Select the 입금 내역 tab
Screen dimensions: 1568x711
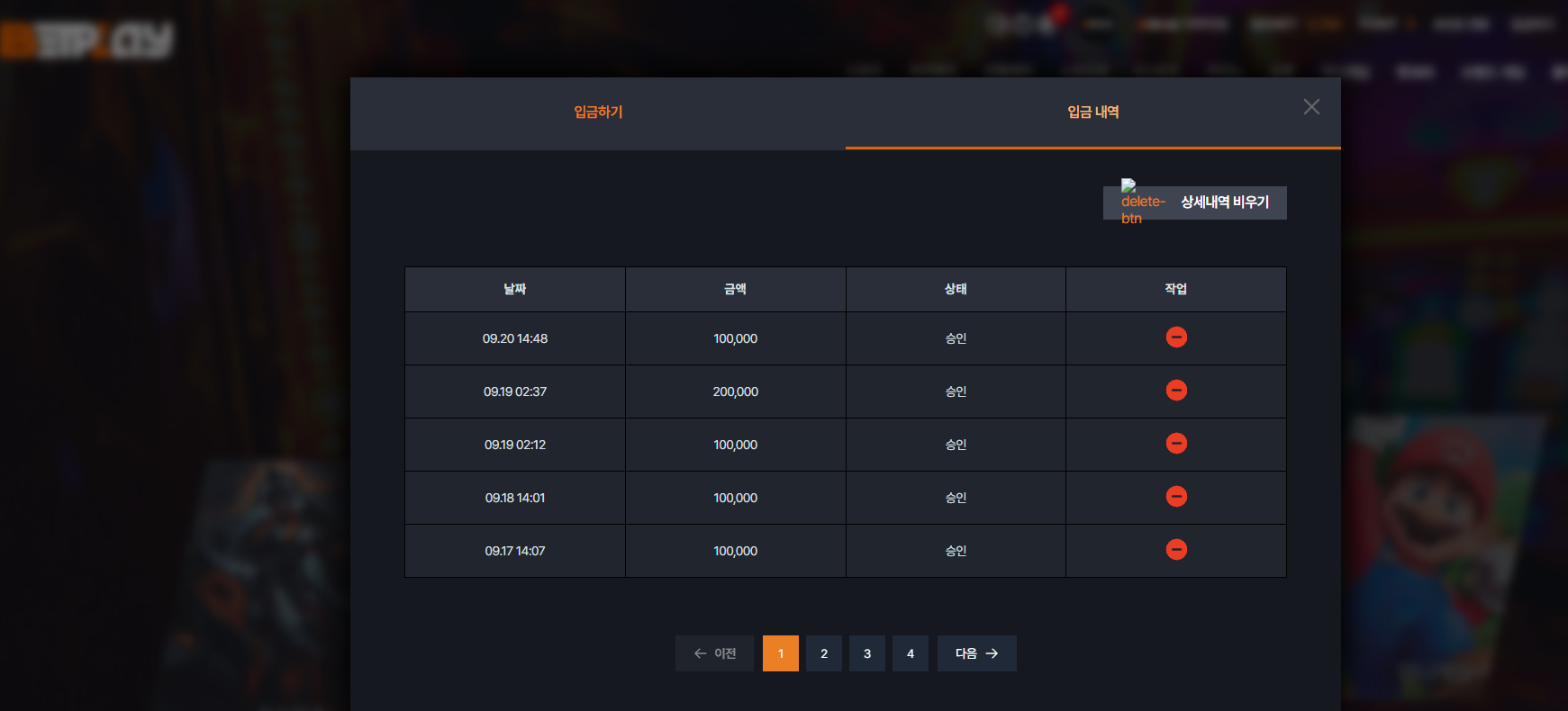(x=1093, y=112)
